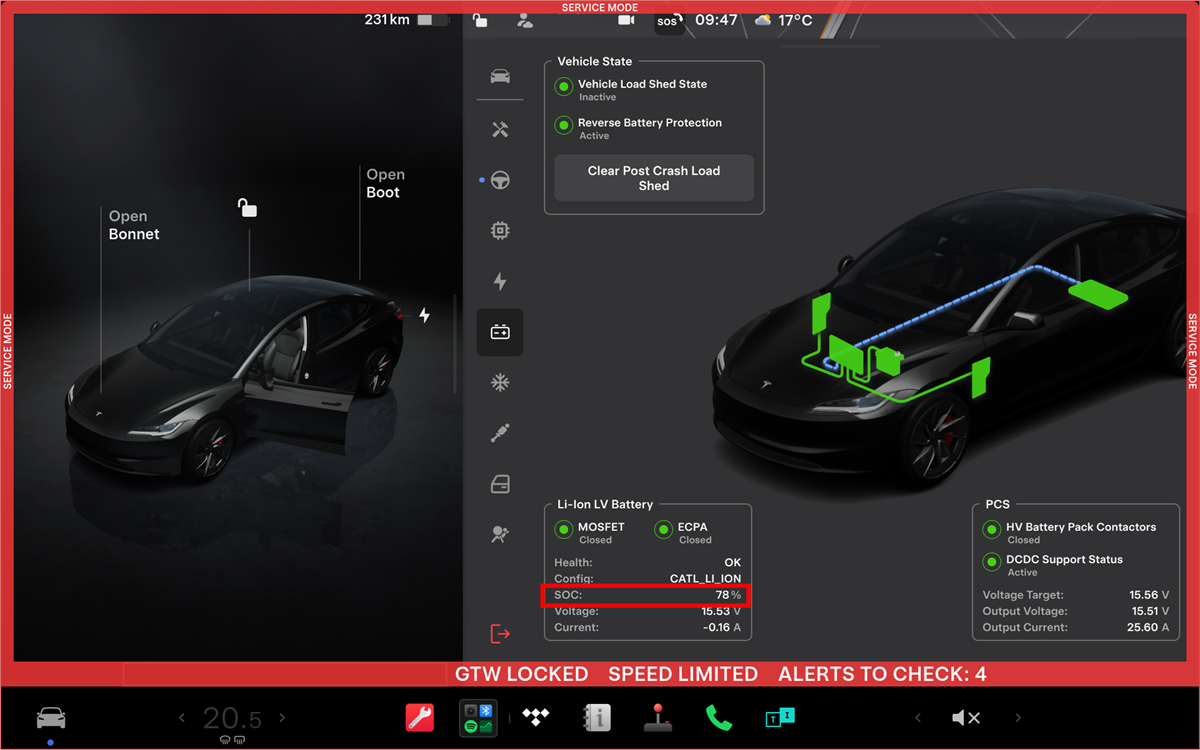Click the Reverse Battery Protection indicator
This screenshot has width=1200, height=750.
pyautogui.click(x=564, y=126)
